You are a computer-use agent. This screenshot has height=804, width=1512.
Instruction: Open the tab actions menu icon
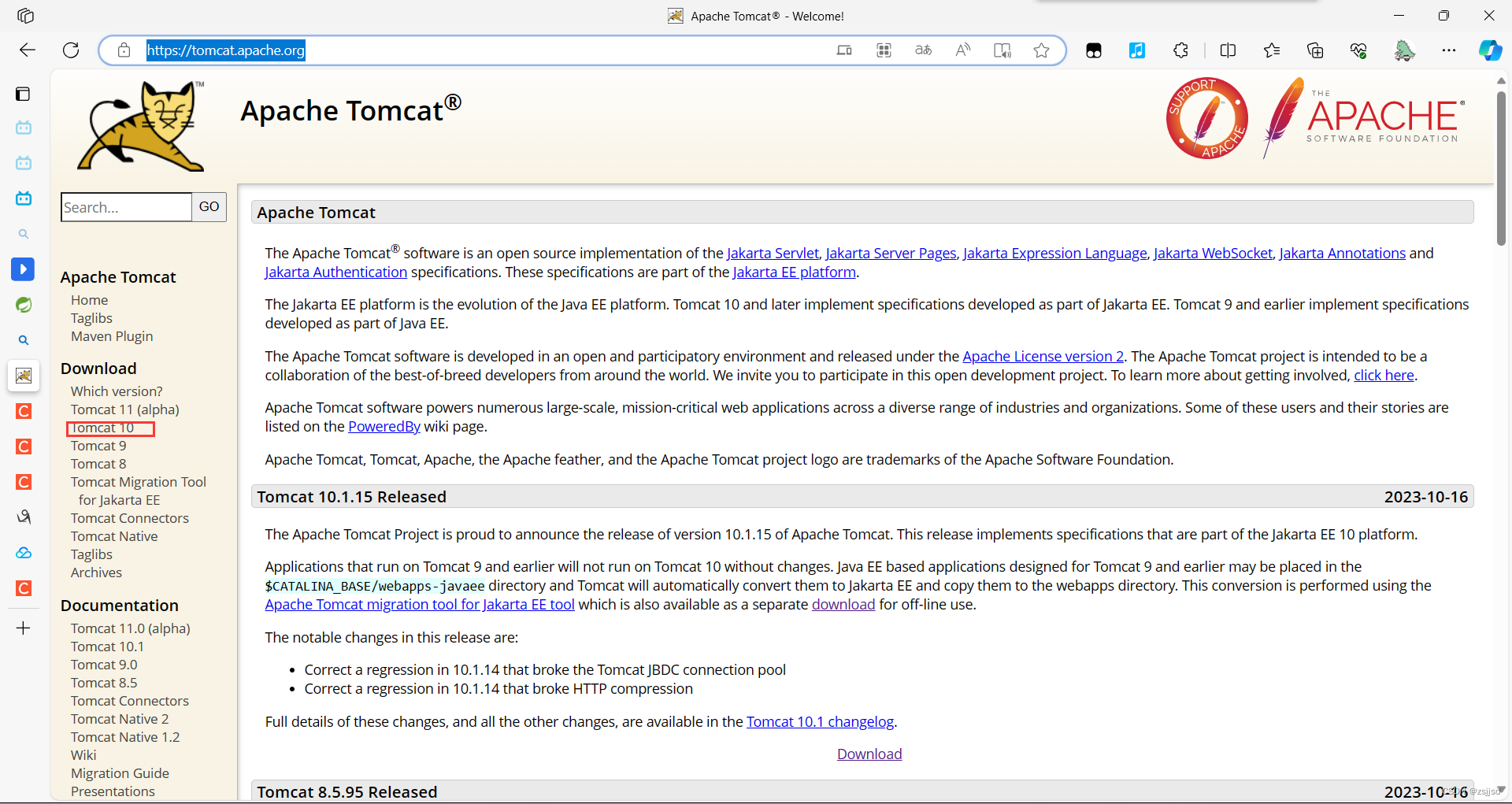(x=23, y=94)
